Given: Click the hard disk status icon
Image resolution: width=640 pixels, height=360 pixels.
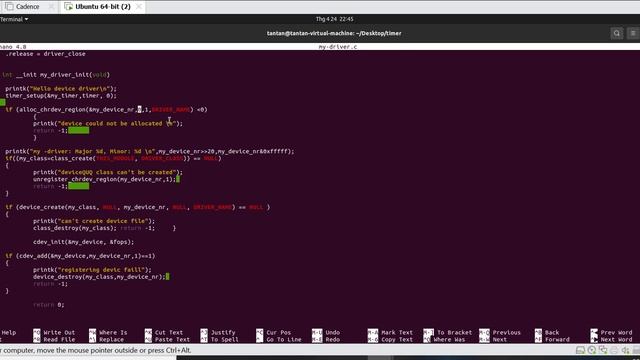Looking at the screenshot, I should [580, 350].
